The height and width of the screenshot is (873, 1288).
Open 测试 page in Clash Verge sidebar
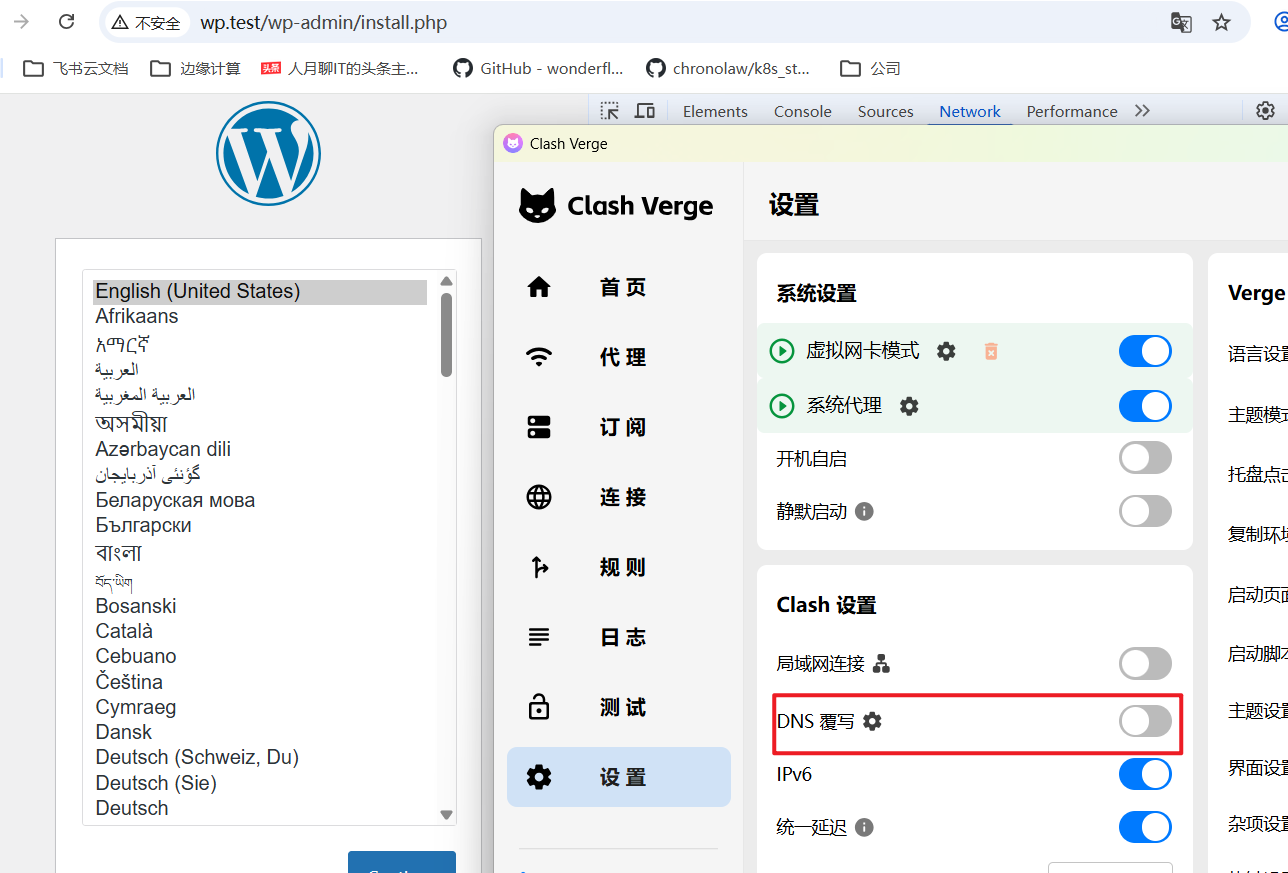pos(619,708)
